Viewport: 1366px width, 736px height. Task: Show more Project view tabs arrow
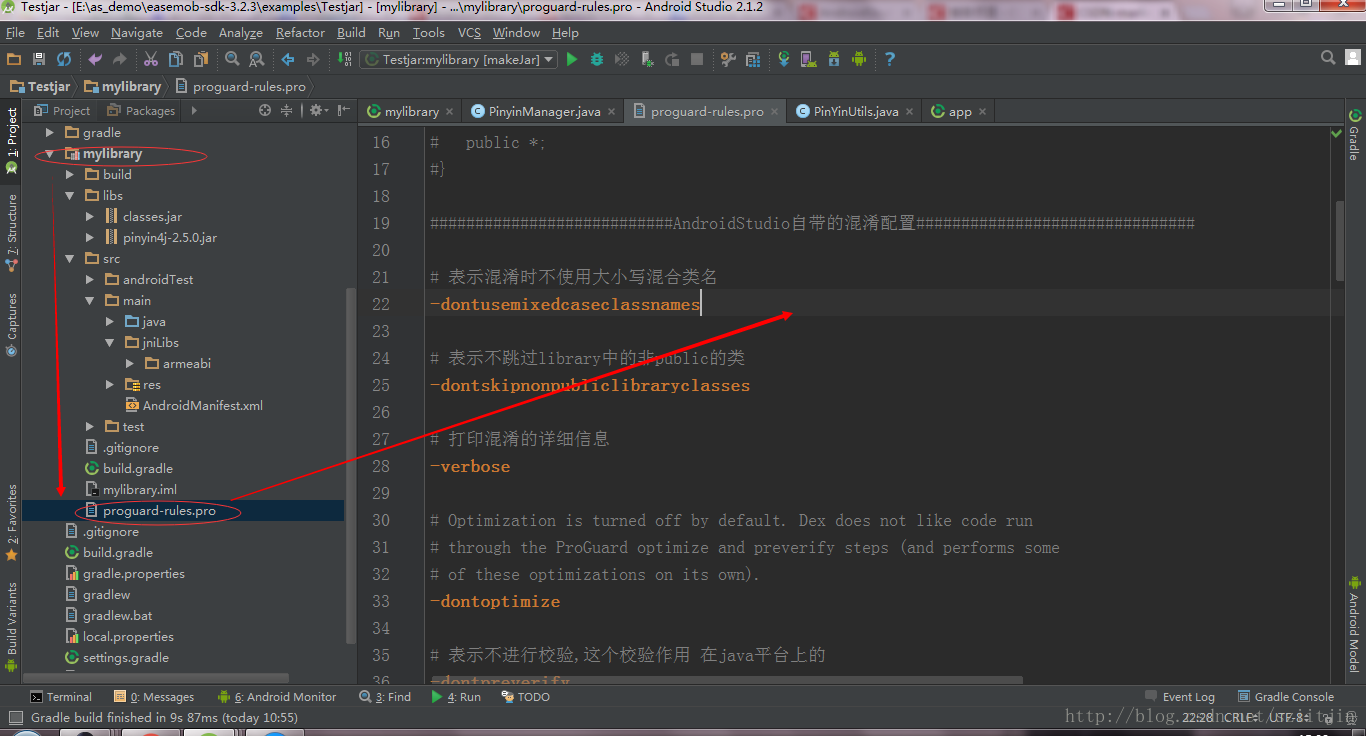pyautogui.click(x=193, y=111)
